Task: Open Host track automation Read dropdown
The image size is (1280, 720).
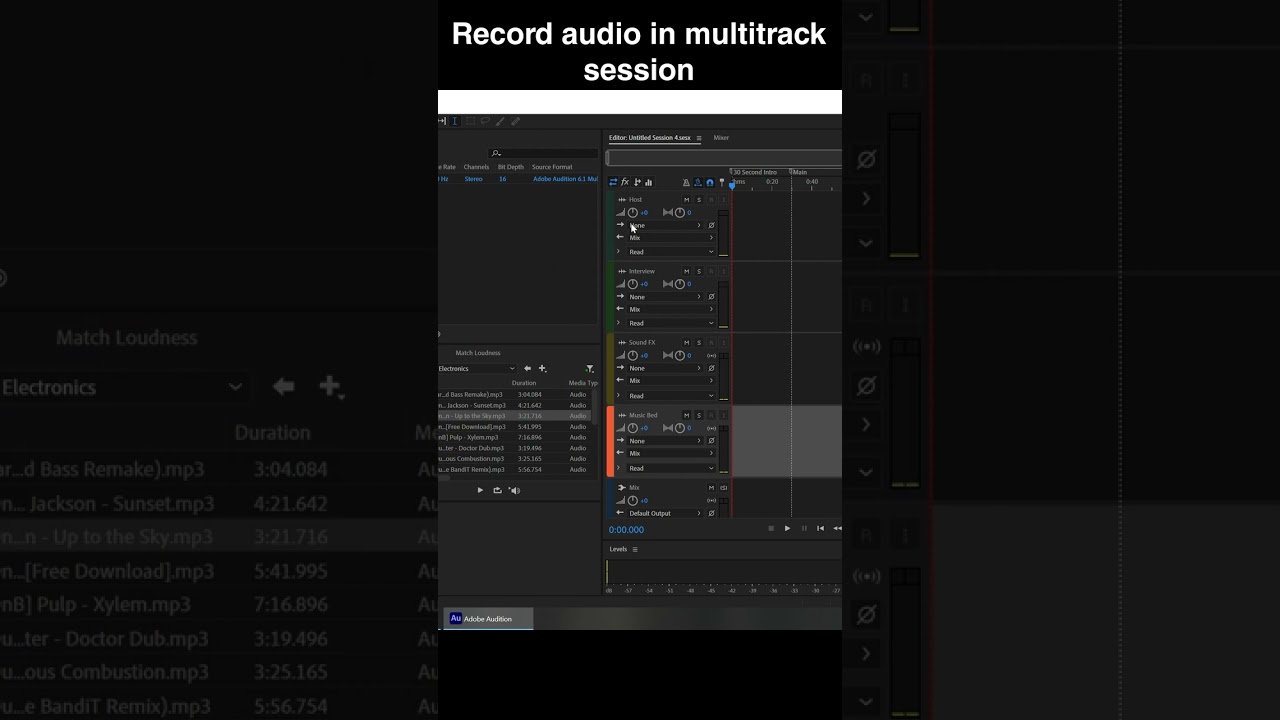Action: 671,252
